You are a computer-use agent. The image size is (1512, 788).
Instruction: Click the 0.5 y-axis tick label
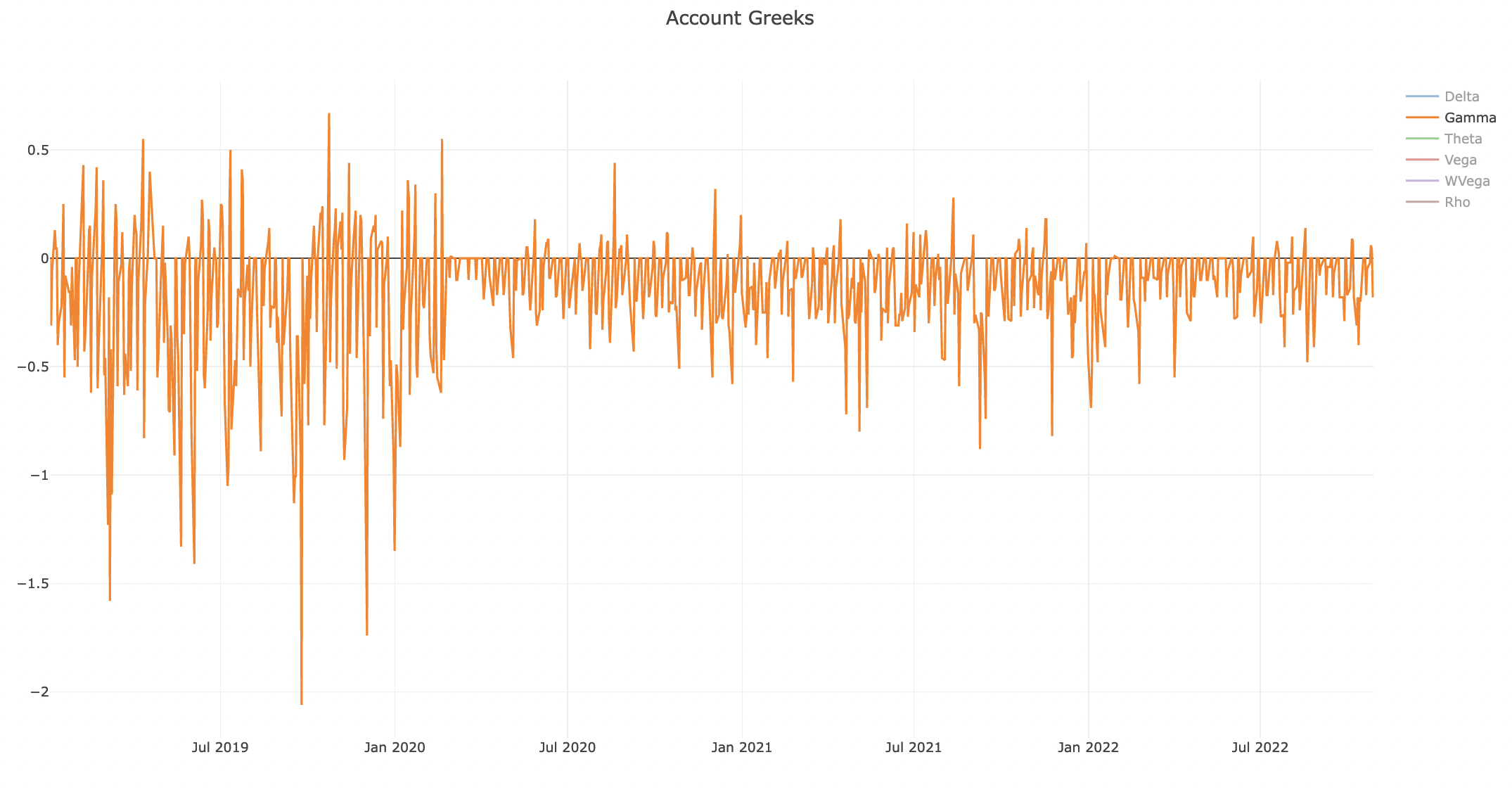click(x=38, y=151)
